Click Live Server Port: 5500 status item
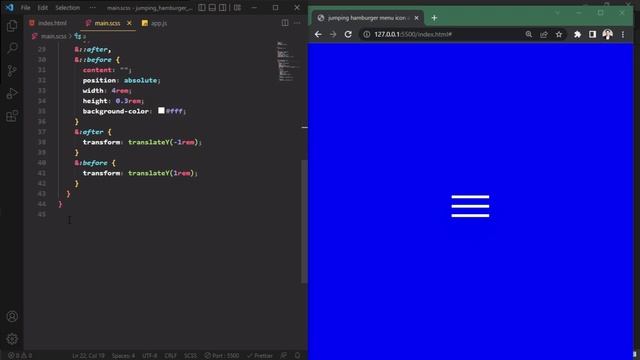The width and height of the screenshot is (640, 360). click(x=222, y=356)
